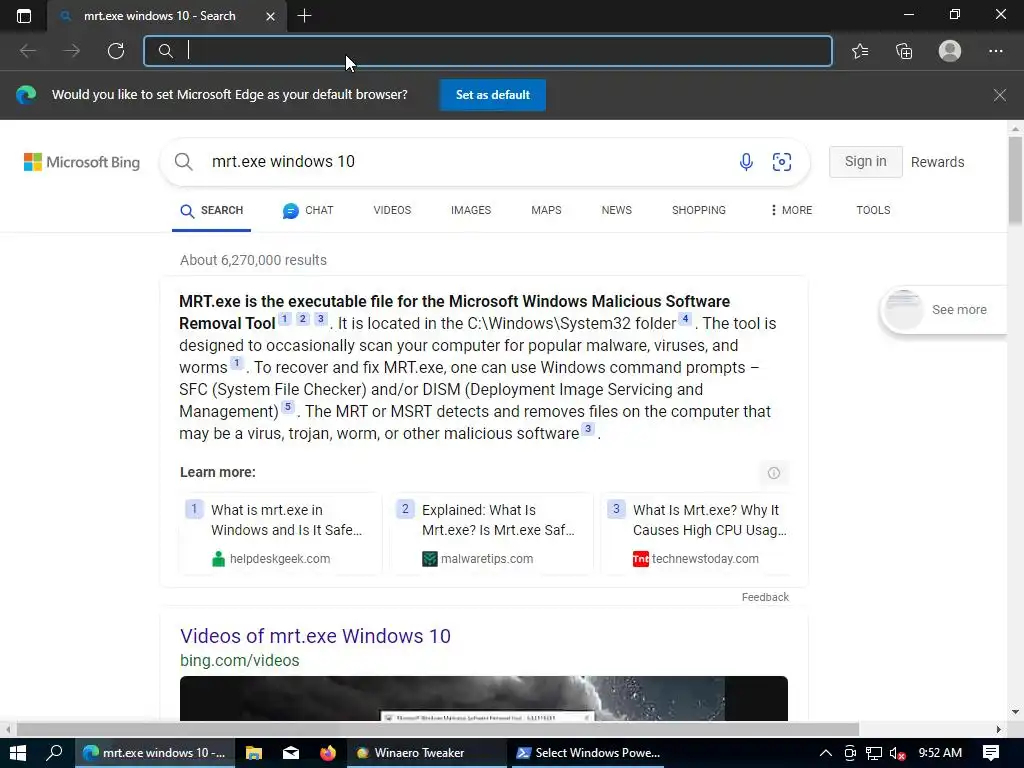Click citation 4 after System32 folder
The image size is (1024, 768).
(x=685, y=319)
